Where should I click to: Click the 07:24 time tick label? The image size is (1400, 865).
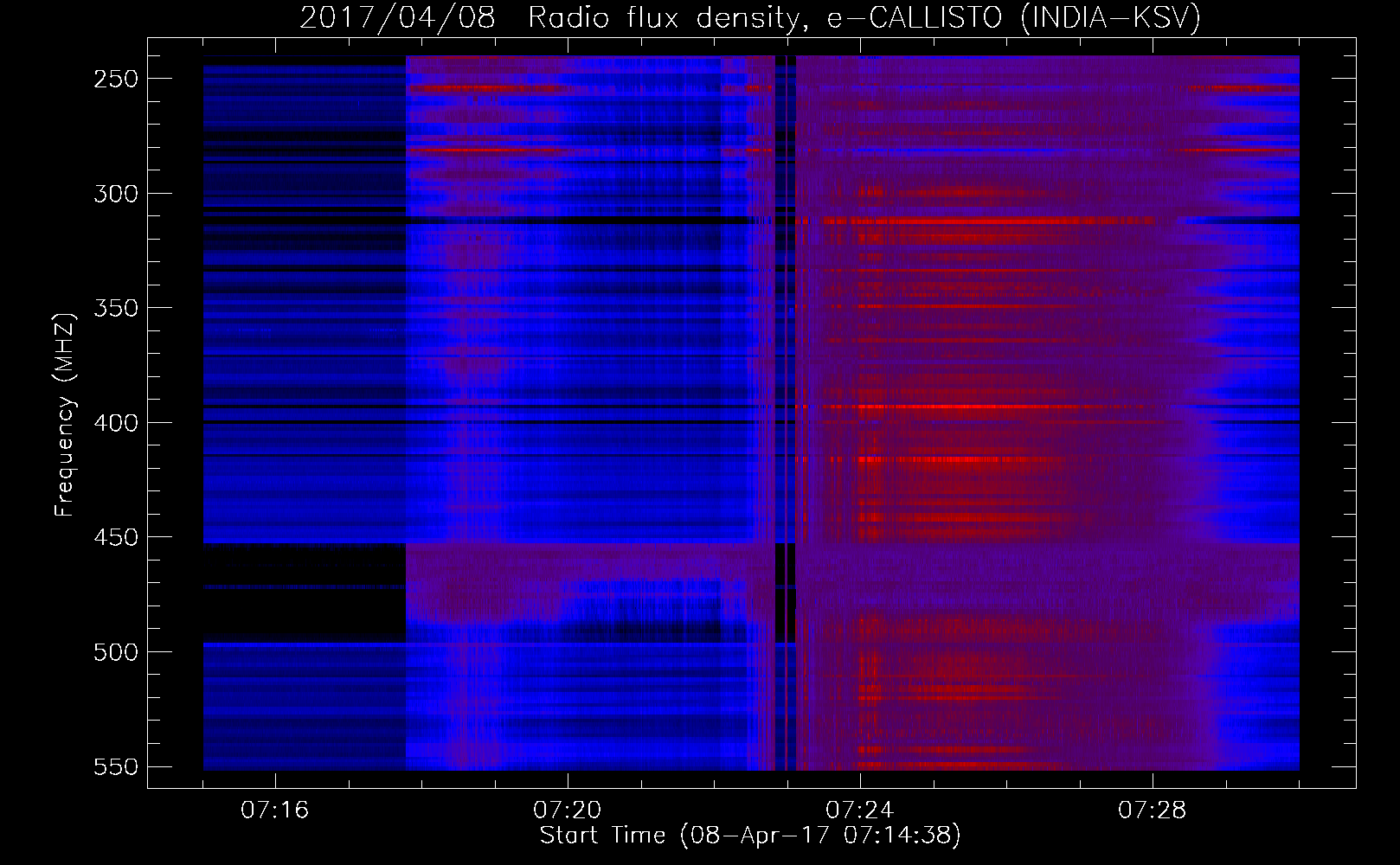tap(860, 811)
